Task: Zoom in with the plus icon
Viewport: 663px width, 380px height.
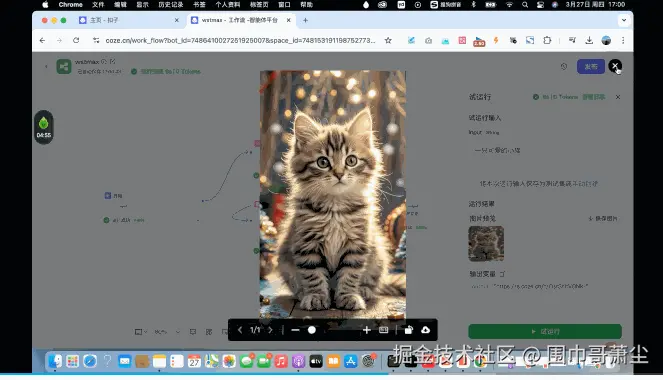Action: (x=367, y=330)
